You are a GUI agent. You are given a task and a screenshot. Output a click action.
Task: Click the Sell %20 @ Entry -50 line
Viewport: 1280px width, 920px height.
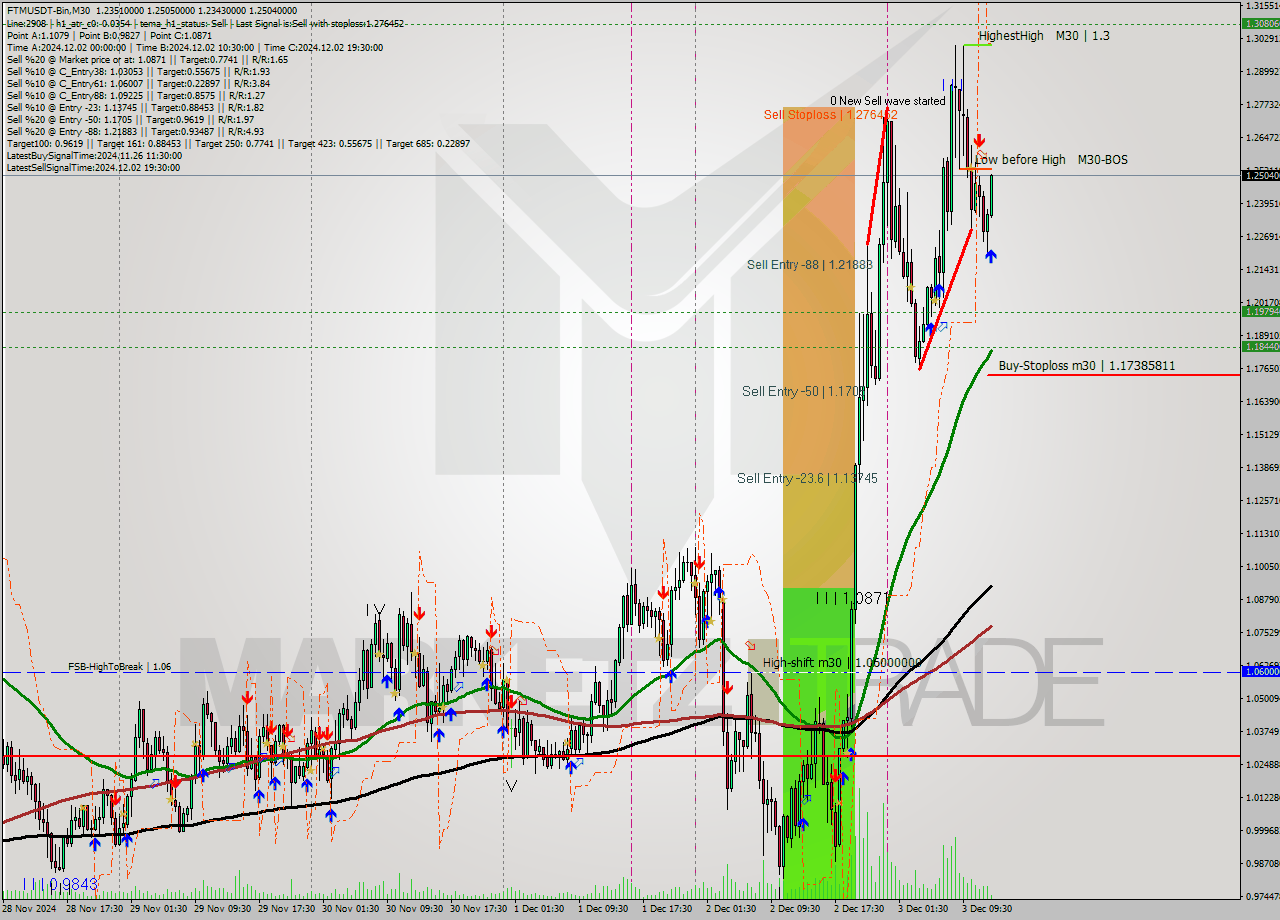[x=132, y=119]
